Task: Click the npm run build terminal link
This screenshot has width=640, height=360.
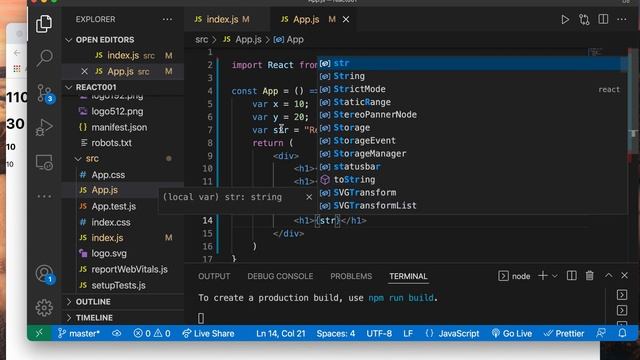Action: (400, 298)
